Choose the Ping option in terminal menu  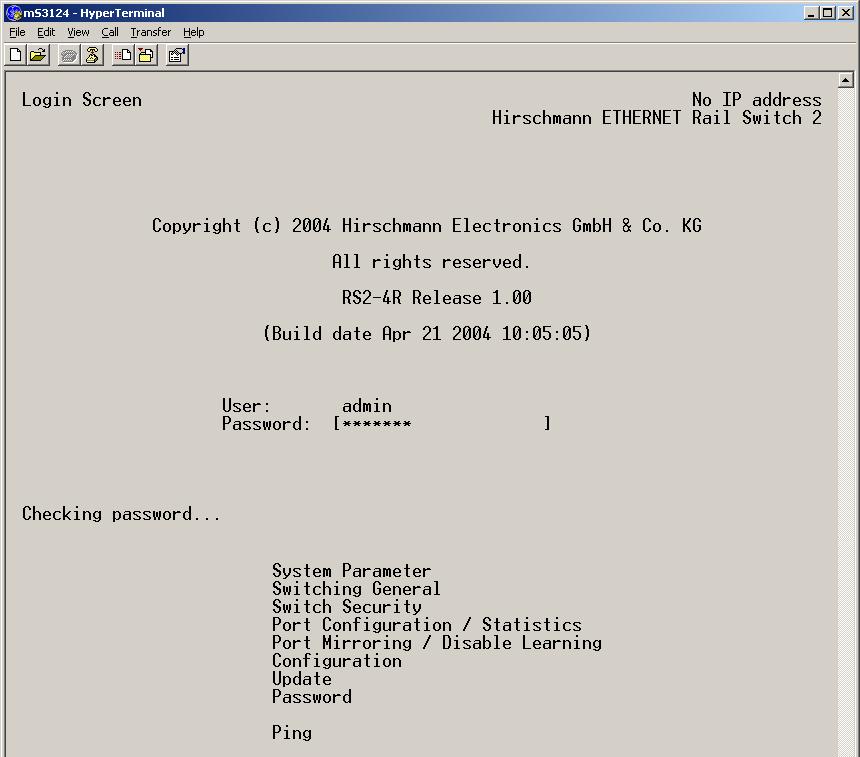pos(292,733)
